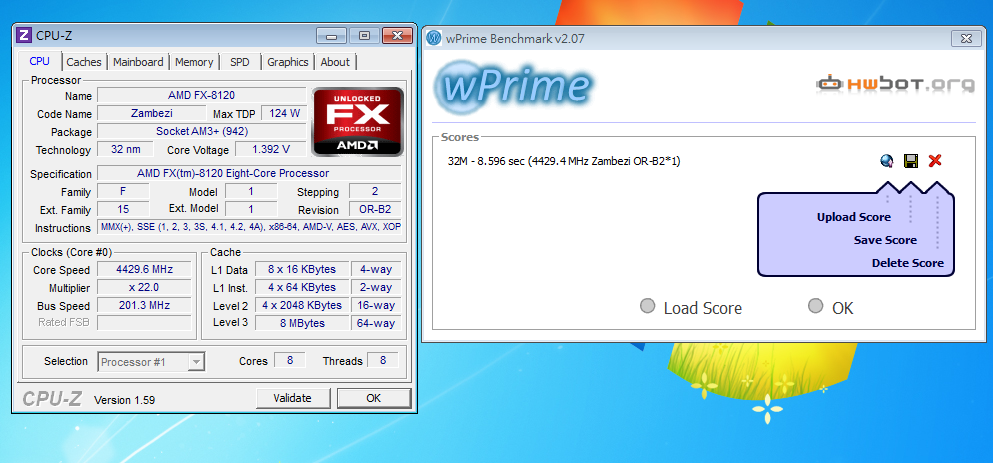Switch to the Mainboard tab
The image size is (993, 463).
[x=138, y=62]
